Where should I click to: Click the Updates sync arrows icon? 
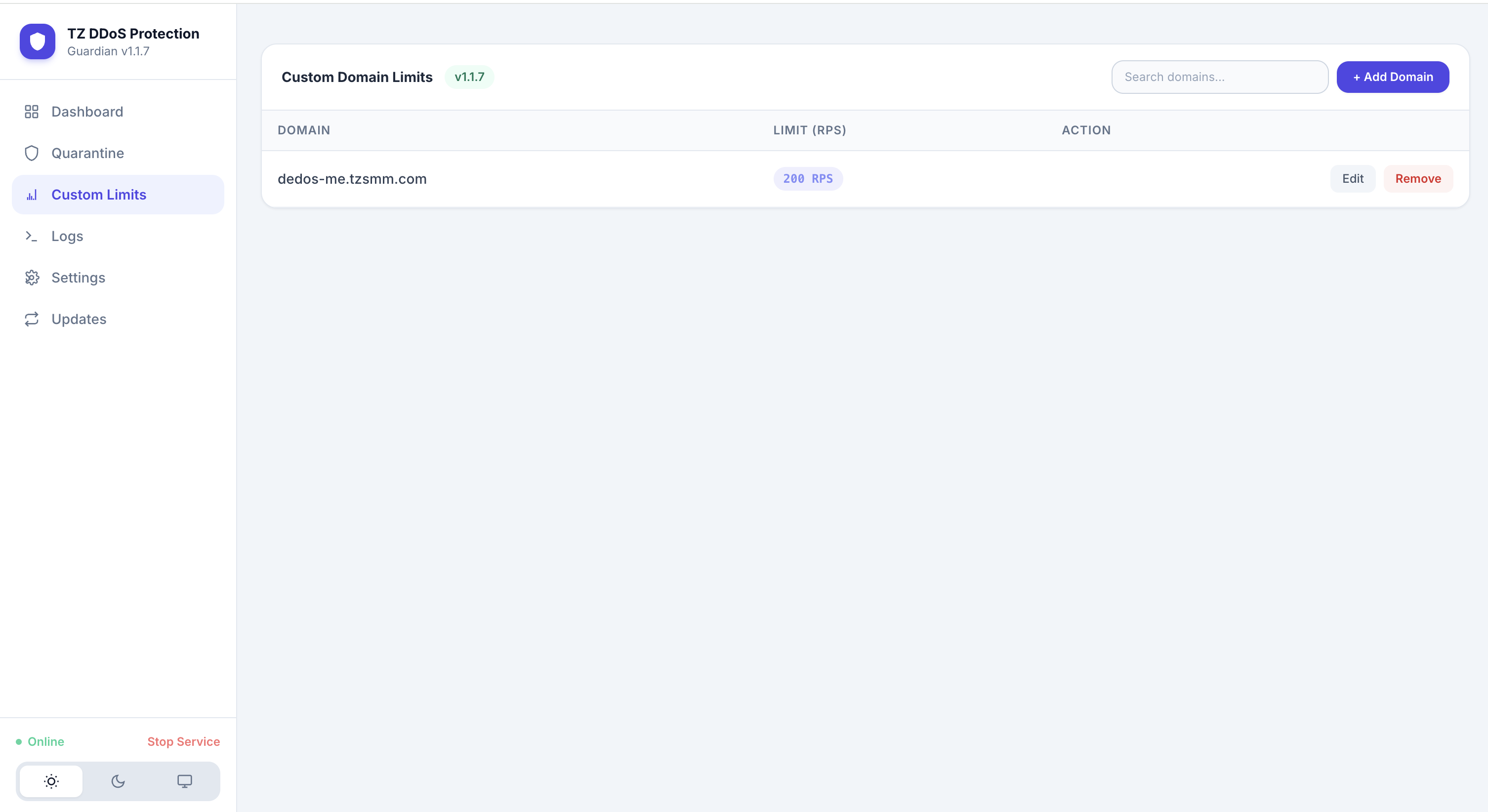click(32, 319)
